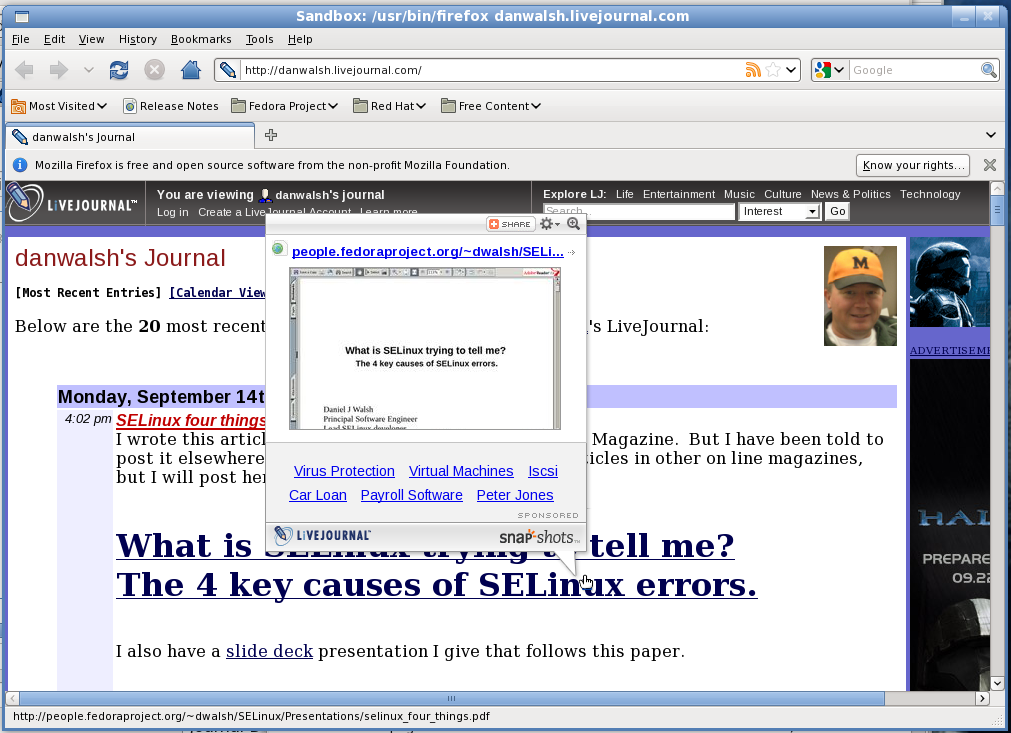Screen dimensions: 1011x733
Task: Open the slide deck link
Action: coord(269,651)
